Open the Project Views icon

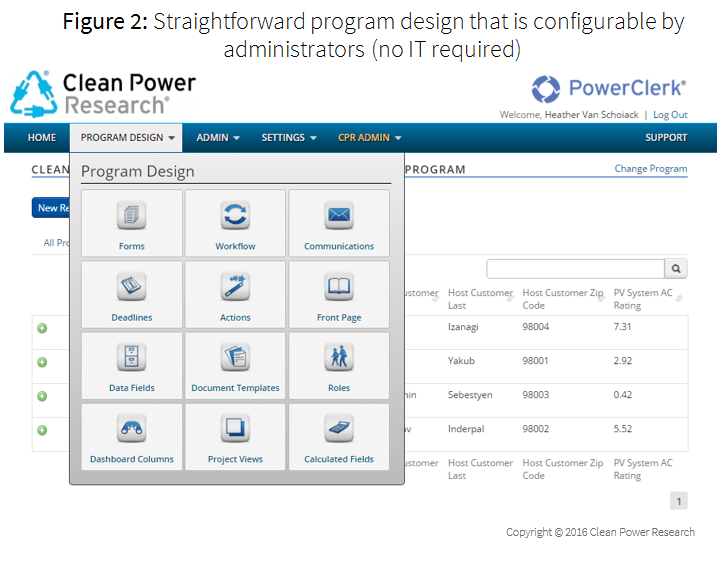pyautogui.click(x=235, y=428)
